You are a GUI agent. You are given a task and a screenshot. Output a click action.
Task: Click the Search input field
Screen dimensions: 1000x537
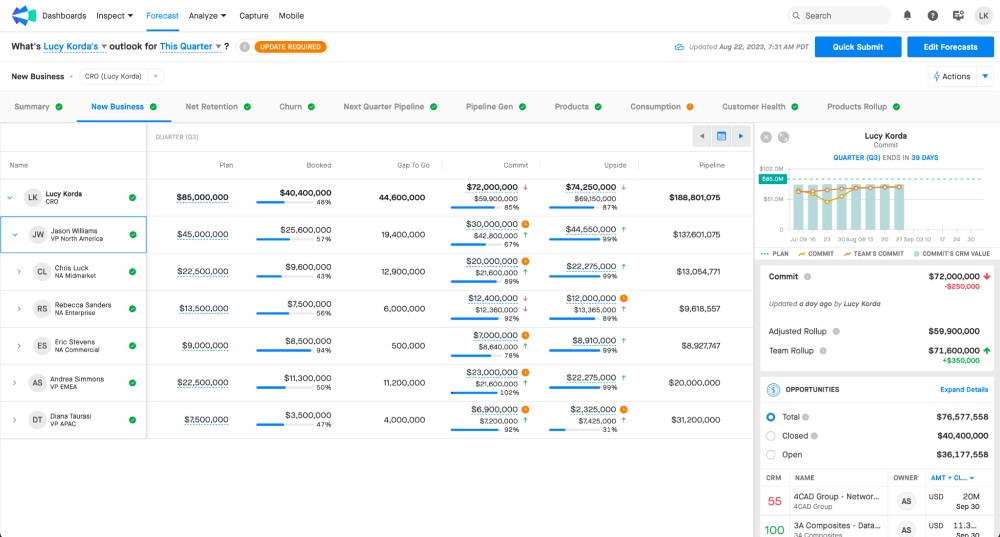click(x=845, y=16)
